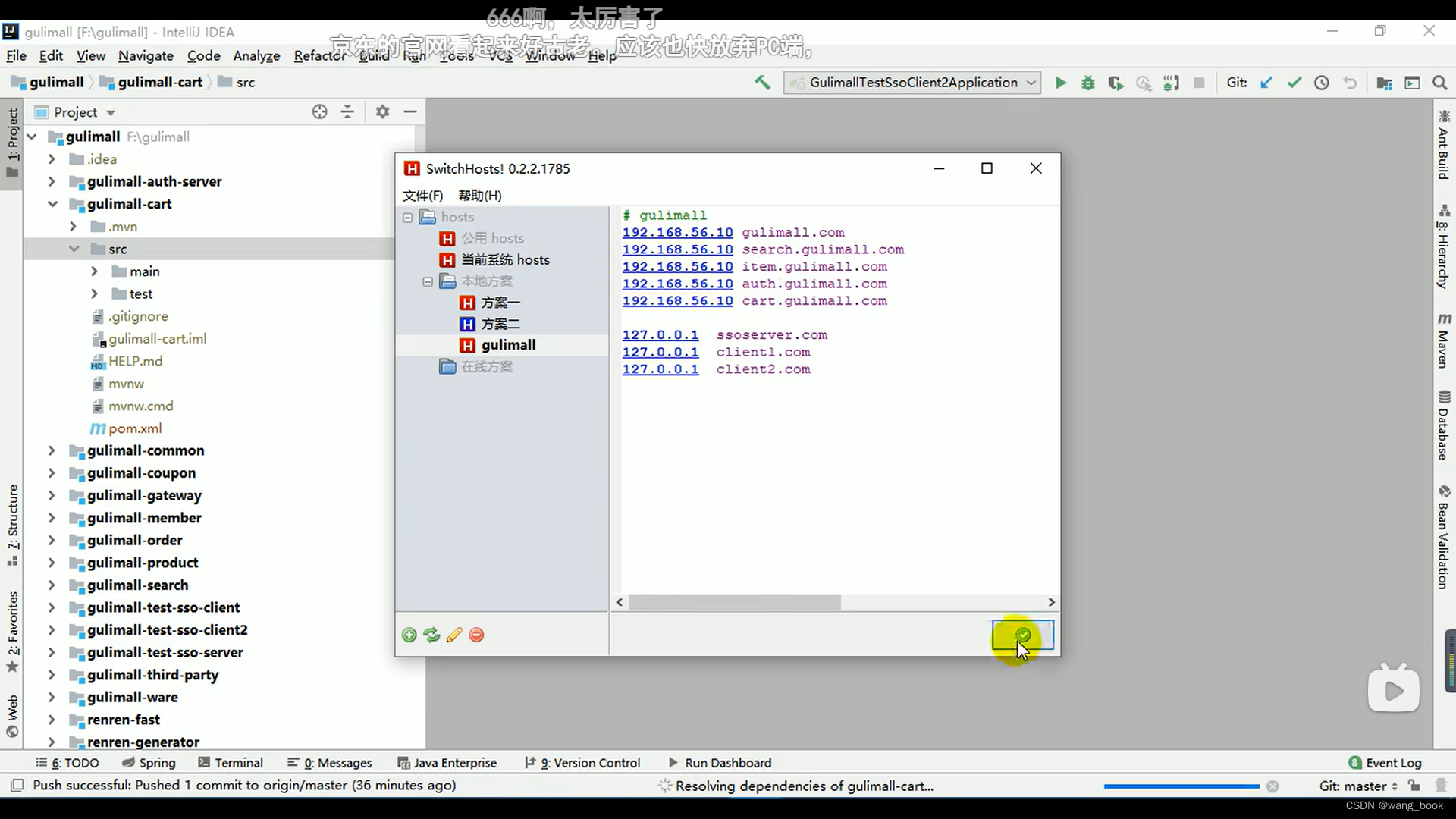Click the horizontal scrollbar in hosts editor
The width and height of the screenshot is (1456, 819).
tap(734, 602)
